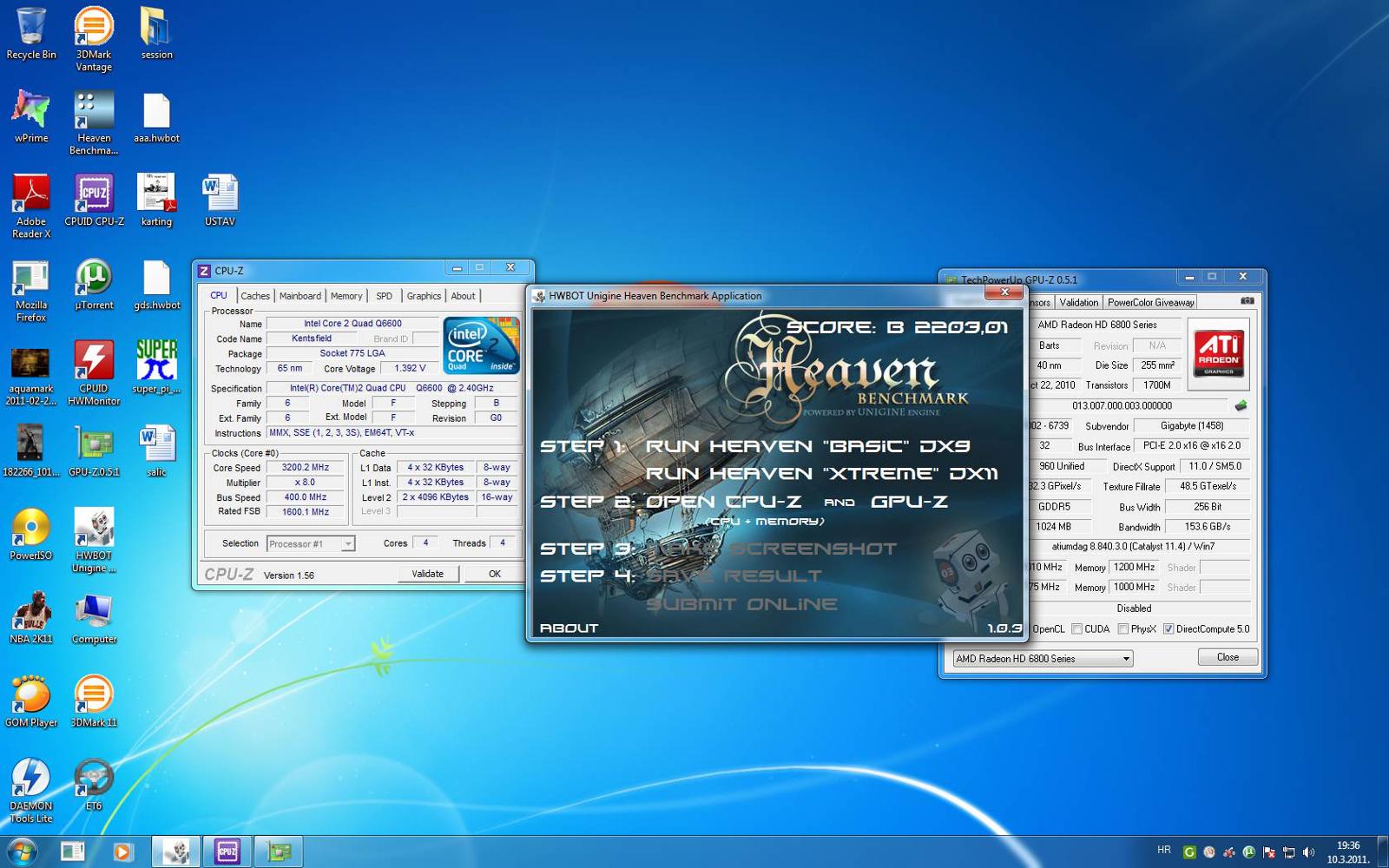Select the CPUID CPU-Z desktop shortcut
The image size is (1389, 868).
[94, 201]
